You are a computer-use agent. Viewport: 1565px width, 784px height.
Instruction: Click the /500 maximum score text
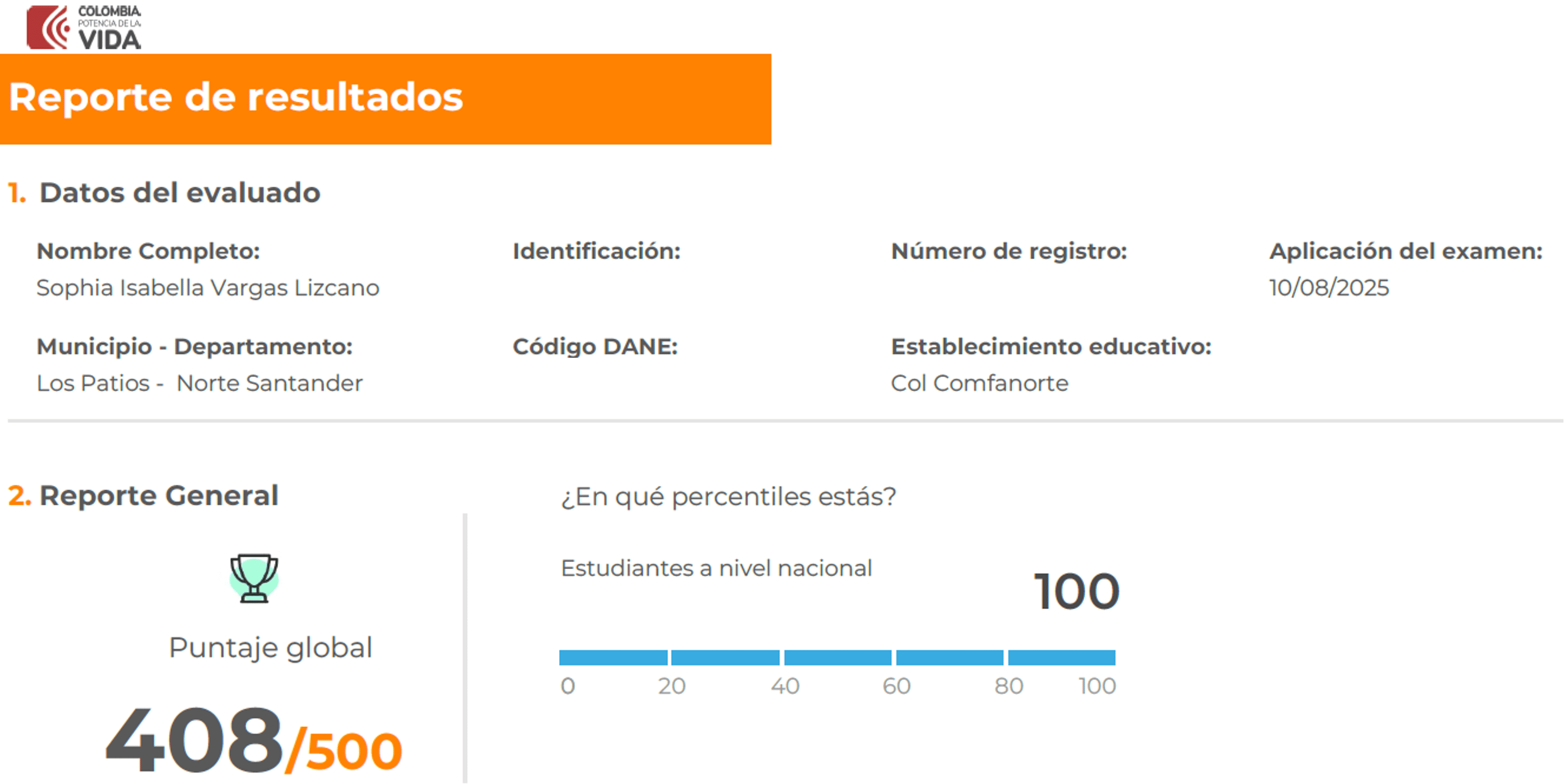tap(344, 751)
